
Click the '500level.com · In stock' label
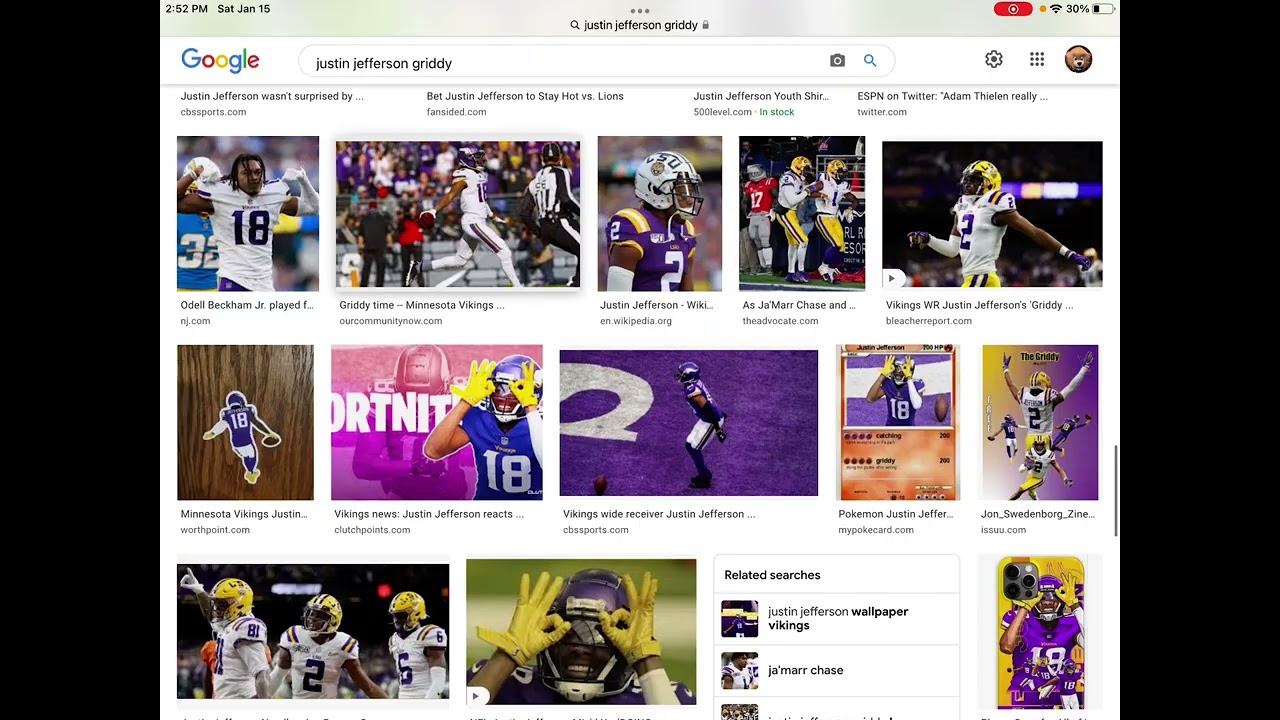(x=743, y=112)
